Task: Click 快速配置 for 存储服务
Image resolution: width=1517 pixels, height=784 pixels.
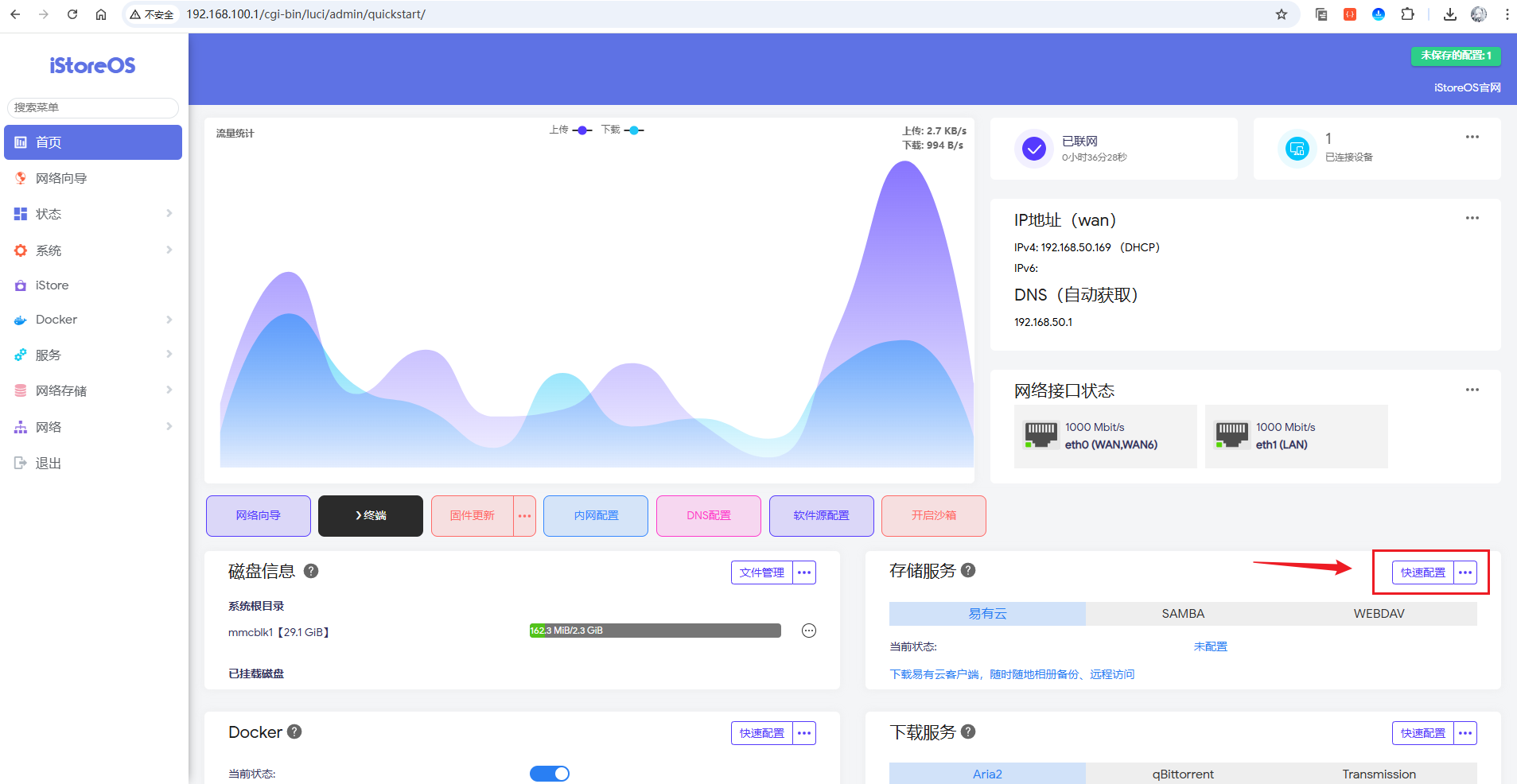Action: click(1423, 572)
